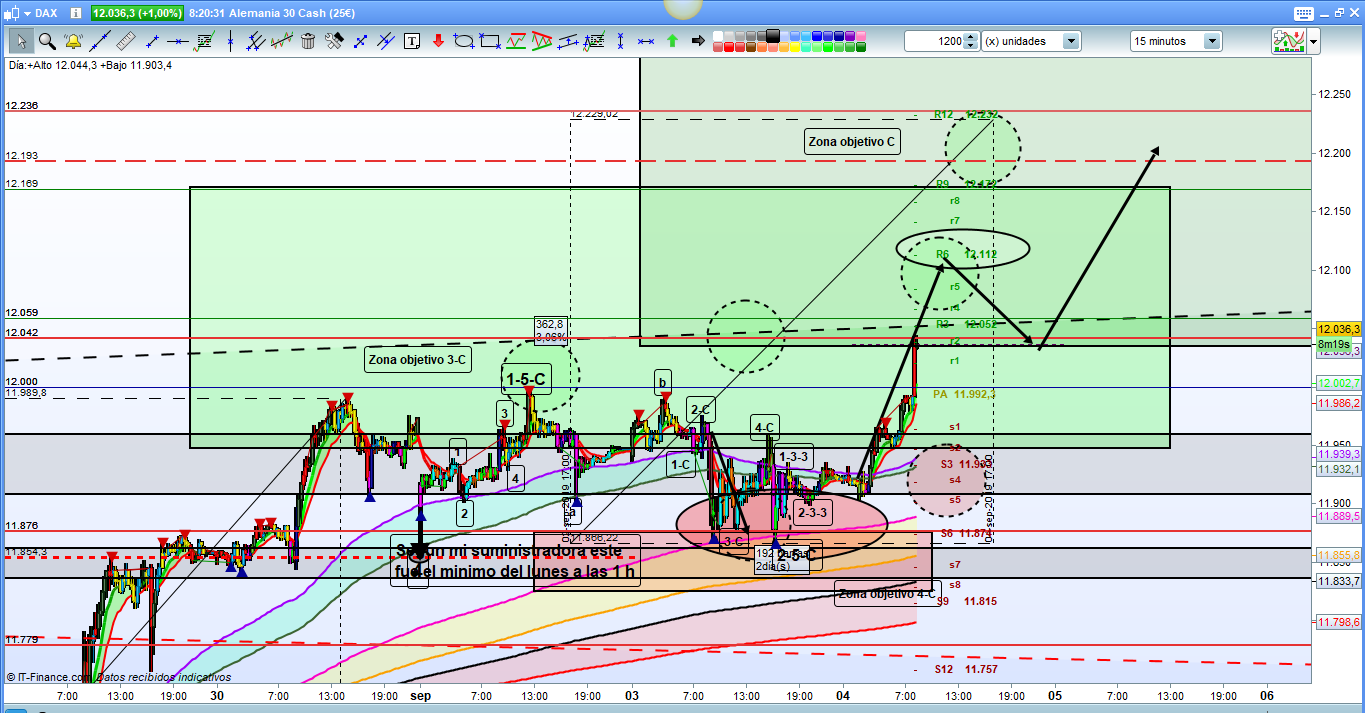The height and width of the screenshot is (713, 1365).
Task: Expand the indicators button dropdown arrow
Action: [x=1312, y=41]
